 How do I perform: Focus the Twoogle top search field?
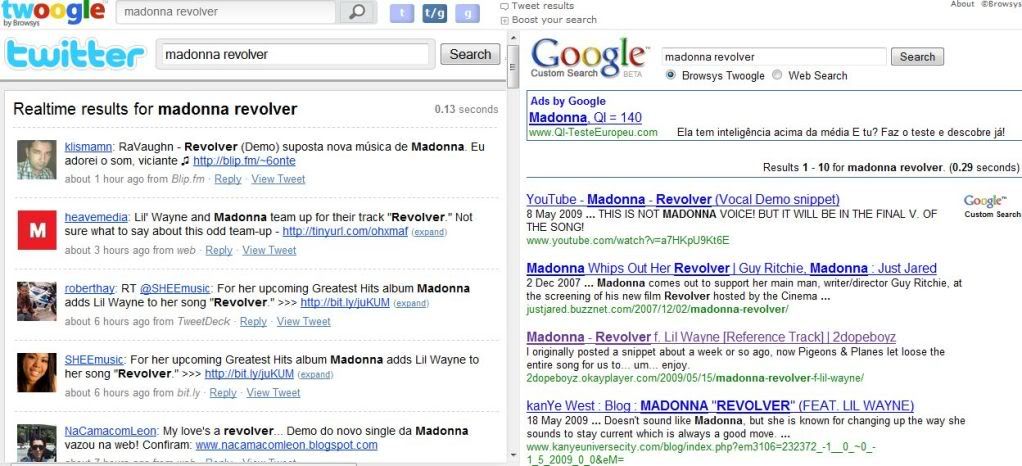coord(226,12)
